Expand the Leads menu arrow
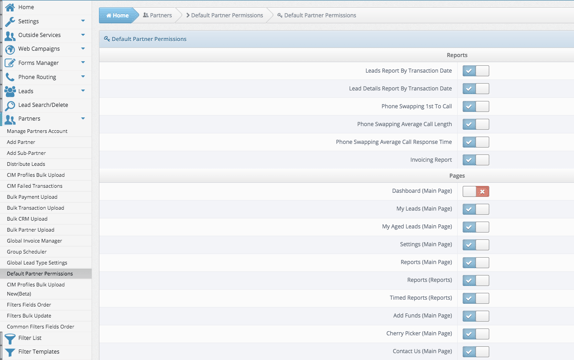The image size is (574, 360). [83, 90]
